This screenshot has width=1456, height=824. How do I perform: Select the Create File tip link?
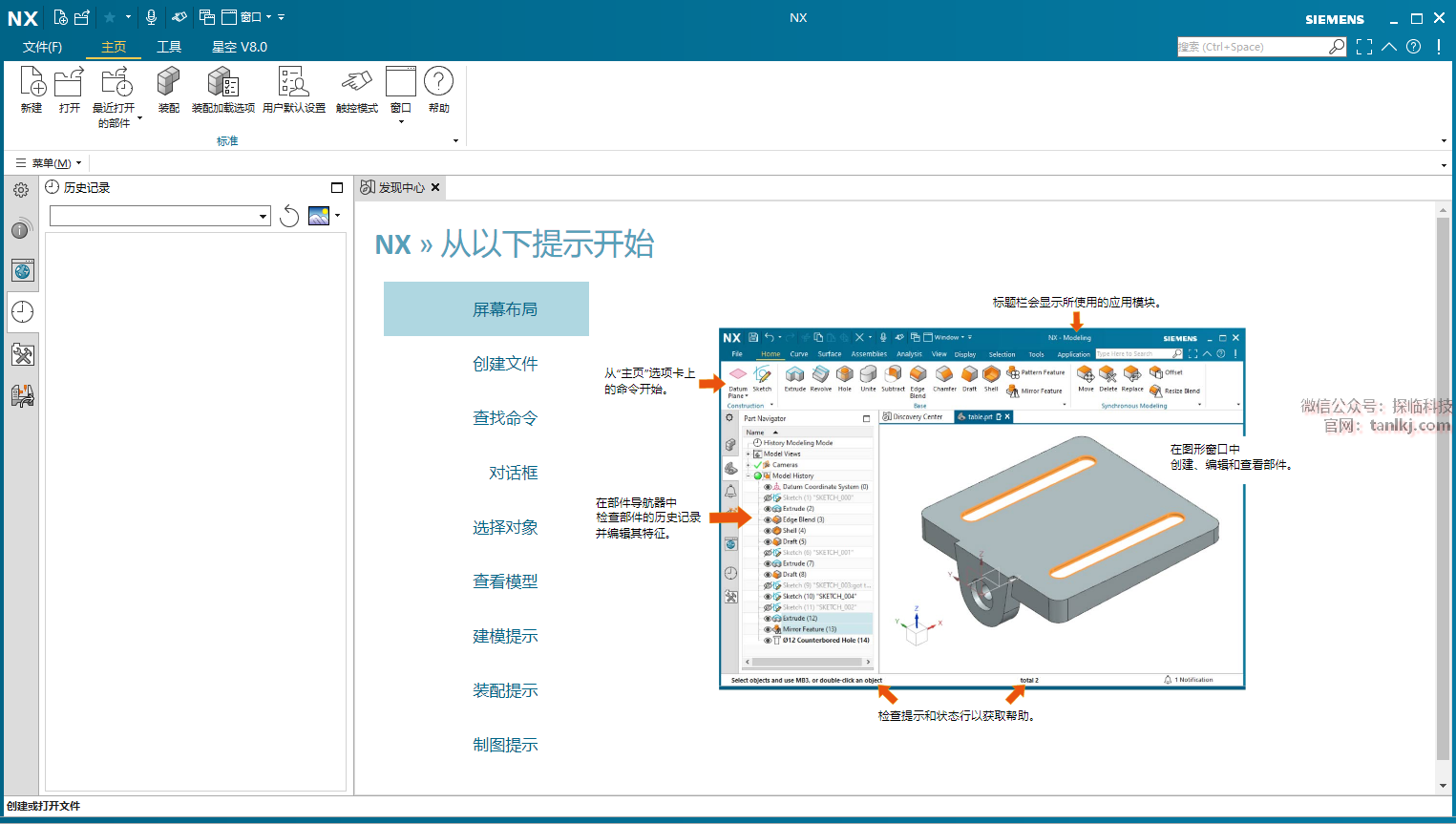pos(505,364)
